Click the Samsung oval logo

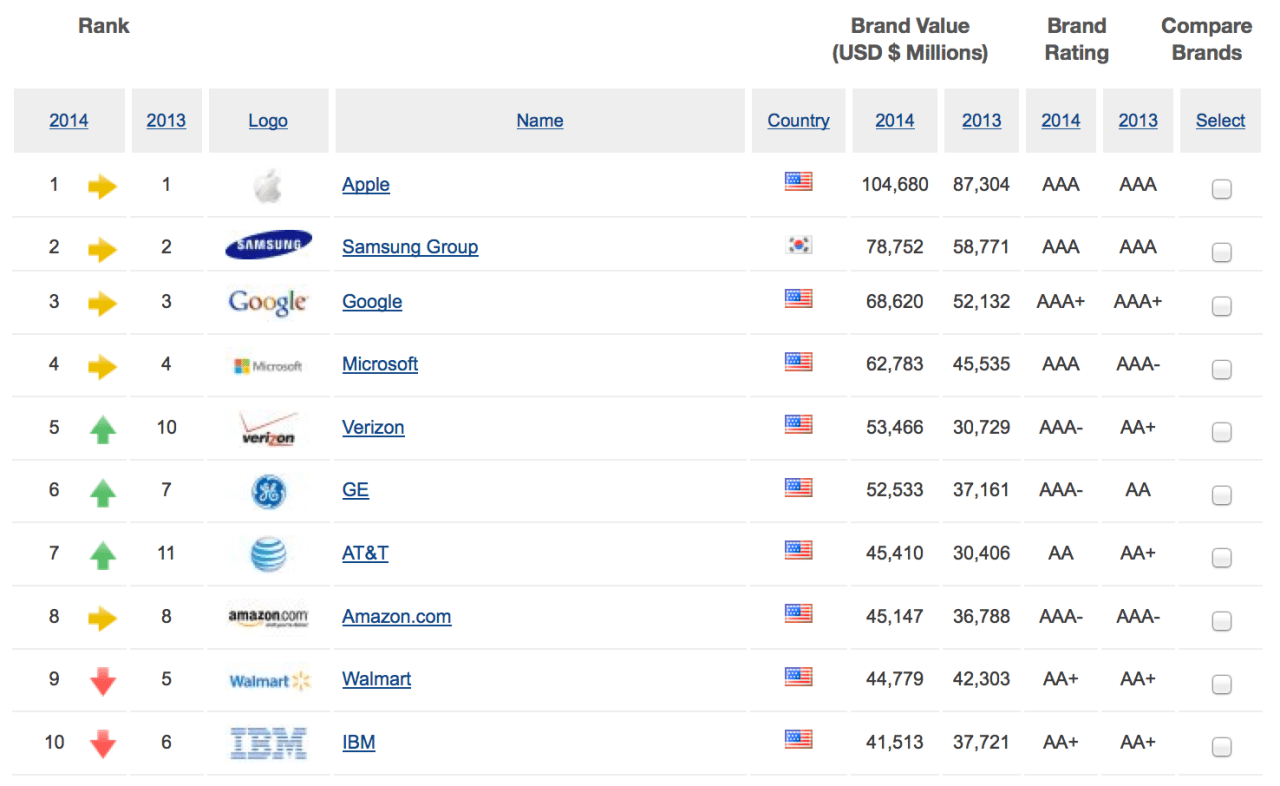click(x=268, y=245)
